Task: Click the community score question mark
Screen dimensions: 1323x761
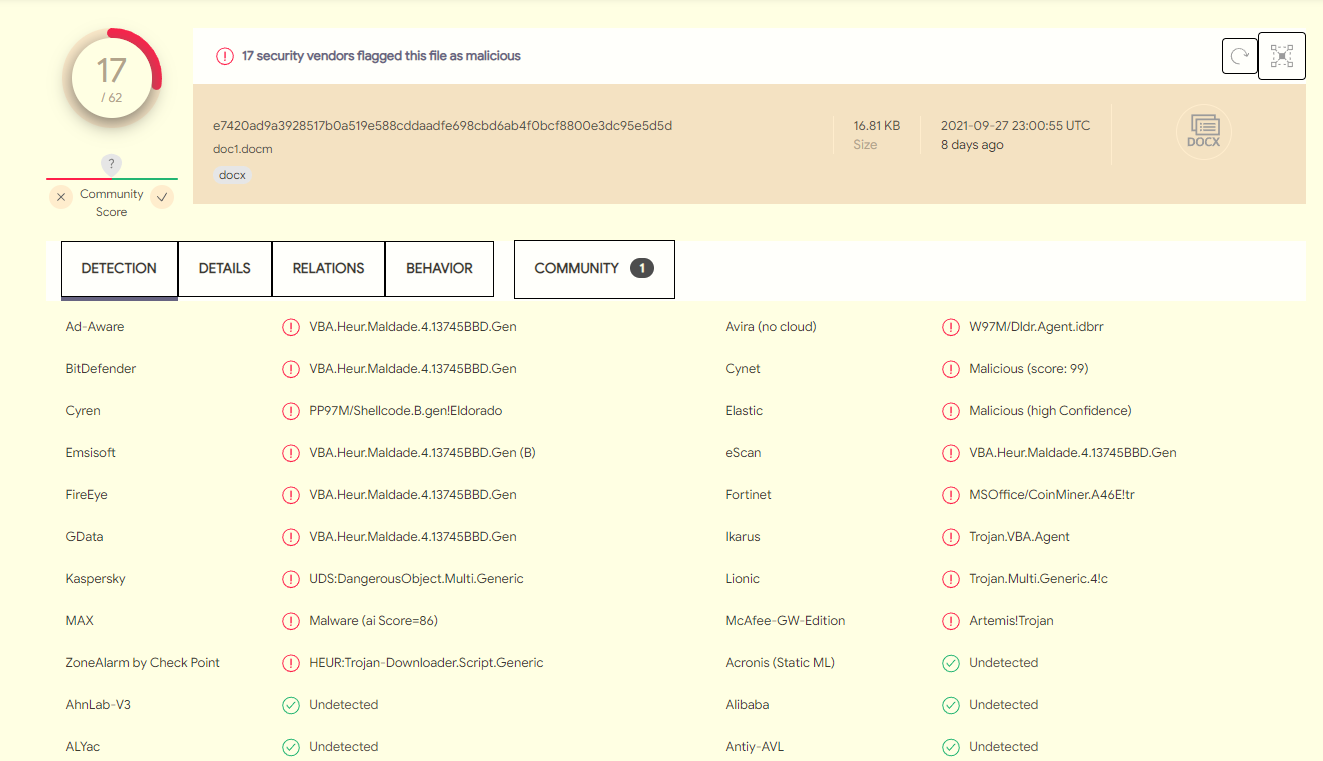Action: (112, 164)
